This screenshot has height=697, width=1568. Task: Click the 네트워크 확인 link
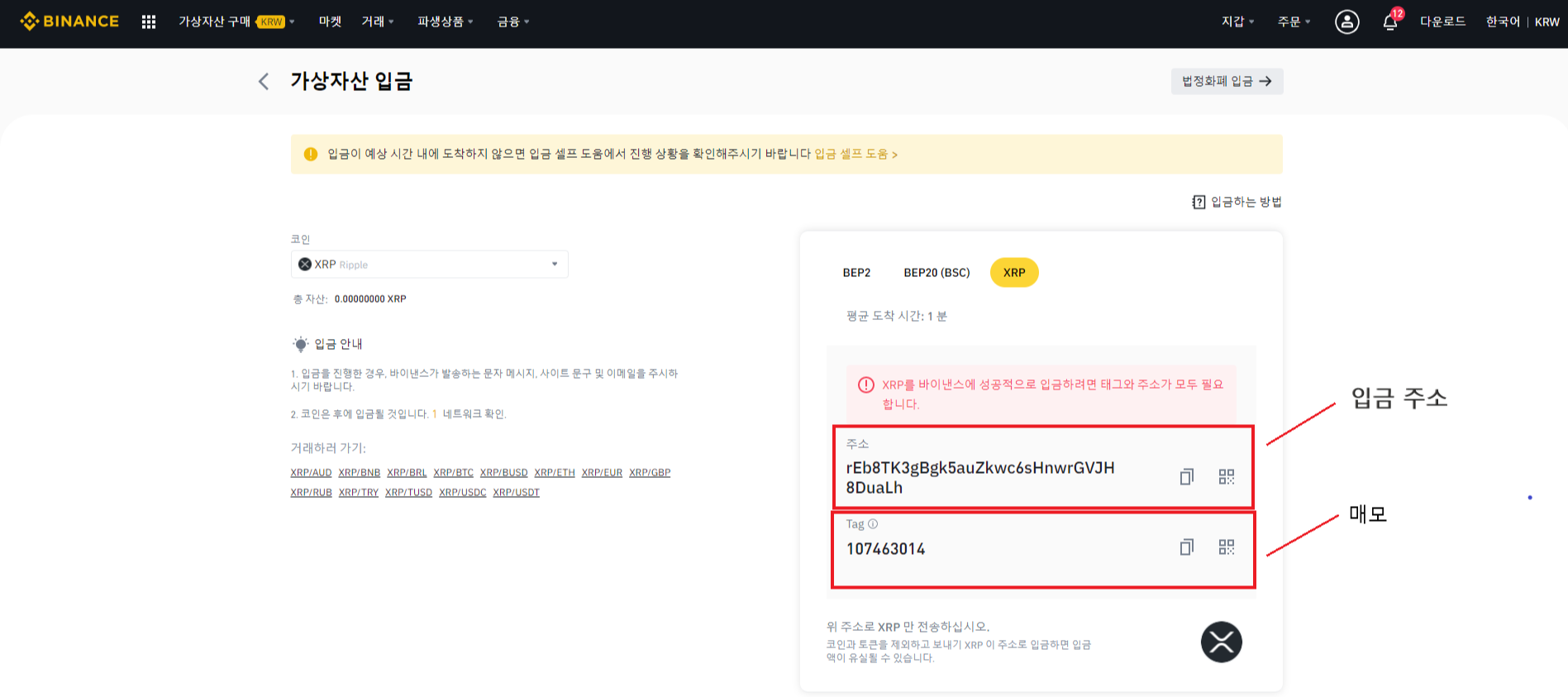tap(473, 414)
